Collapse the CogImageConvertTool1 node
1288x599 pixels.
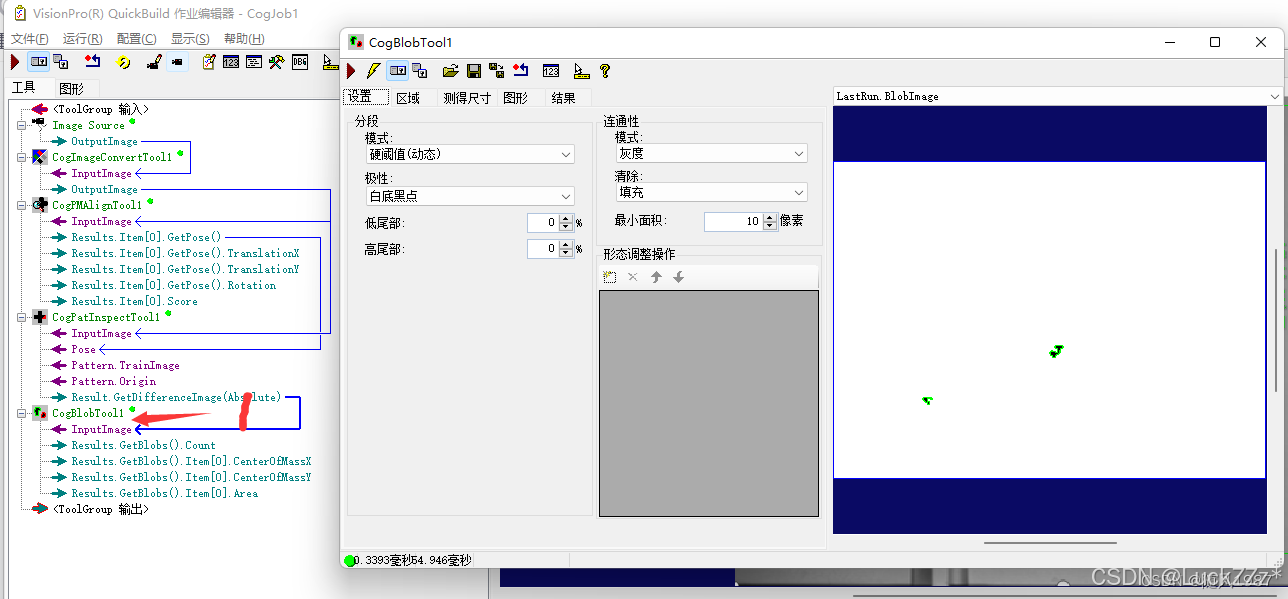tap(22, 157)
